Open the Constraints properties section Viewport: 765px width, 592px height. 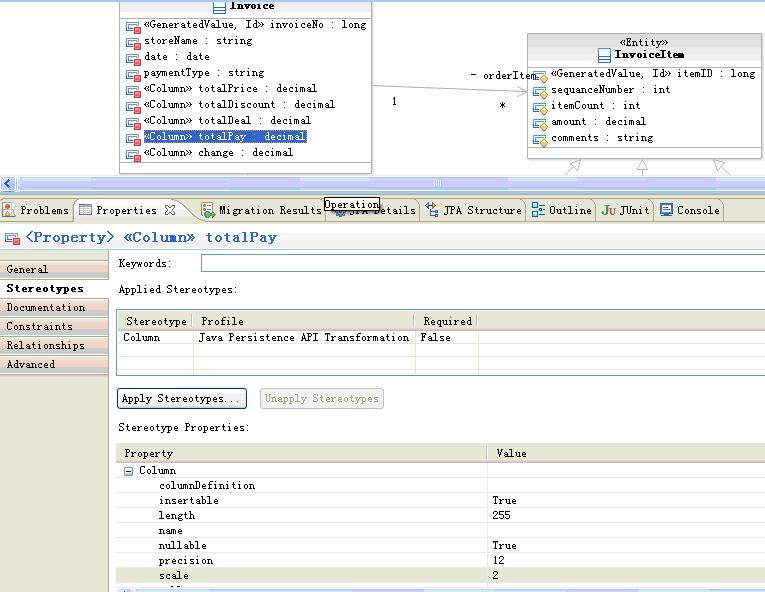pyautogui.click(x=54, y=327)
